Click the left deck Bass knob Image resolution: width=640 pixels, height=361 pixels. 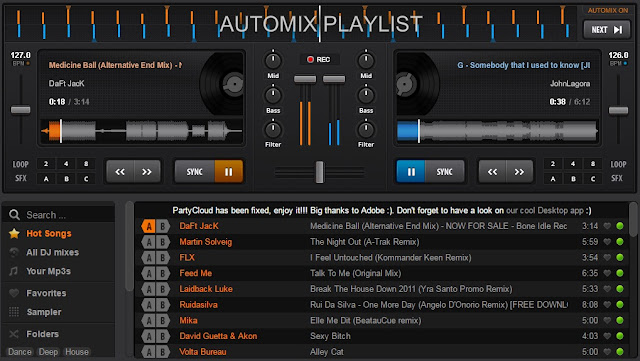pos(273,95)
